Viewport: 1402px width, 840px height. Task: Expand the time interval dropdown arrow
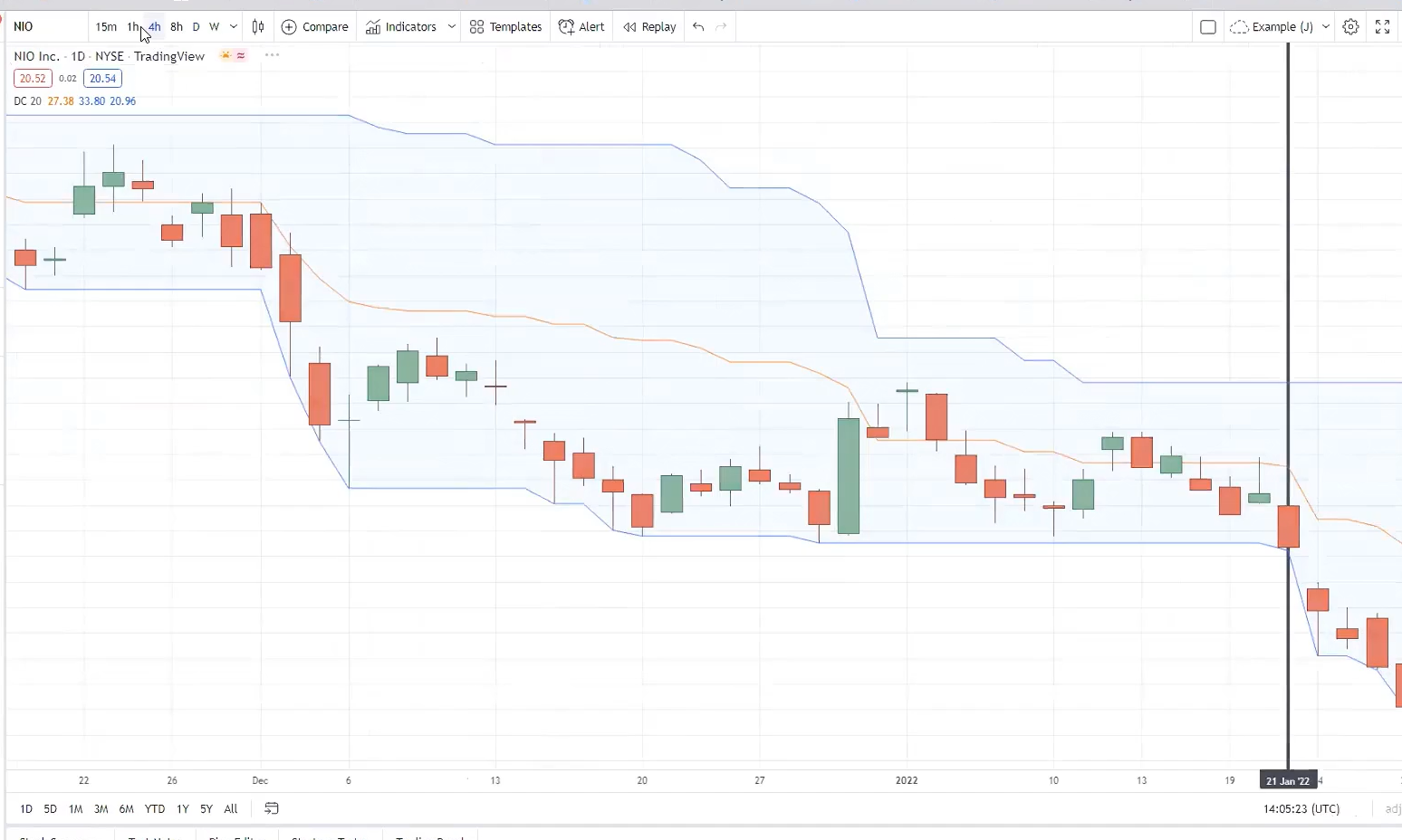tap(234, 27)
